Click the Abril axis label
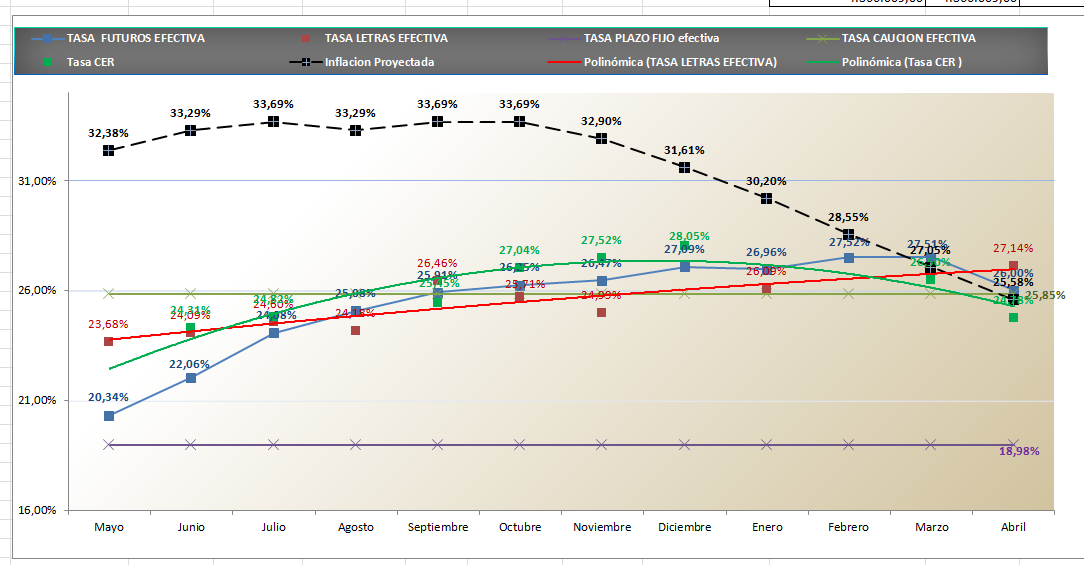 coord(1013,527)
